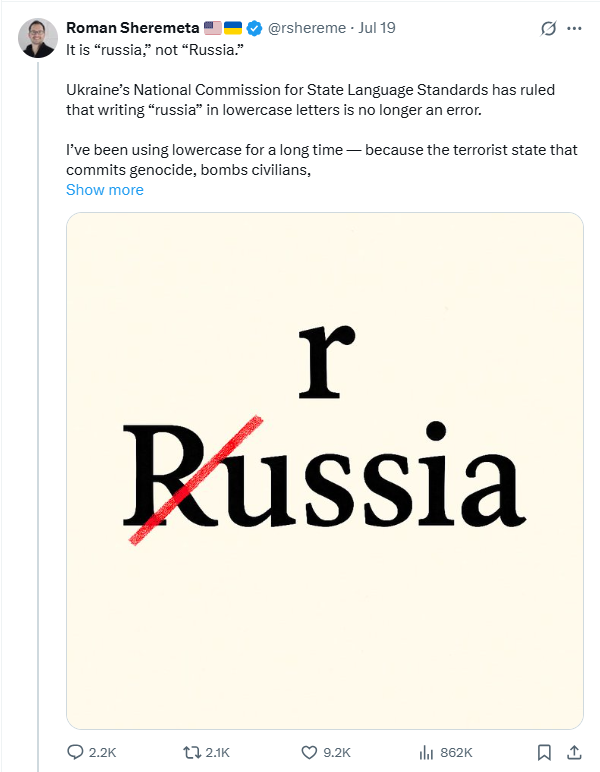The height and width of the screenshot is (772, 600).
Task: Share the post with the upload arrow icon
Action: click(x=574, y=752)
